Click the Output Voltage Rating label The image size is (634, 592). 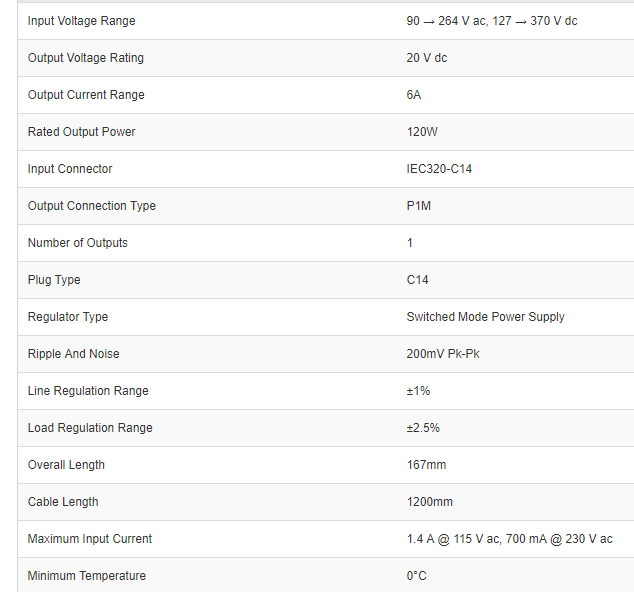coord(86,58)
